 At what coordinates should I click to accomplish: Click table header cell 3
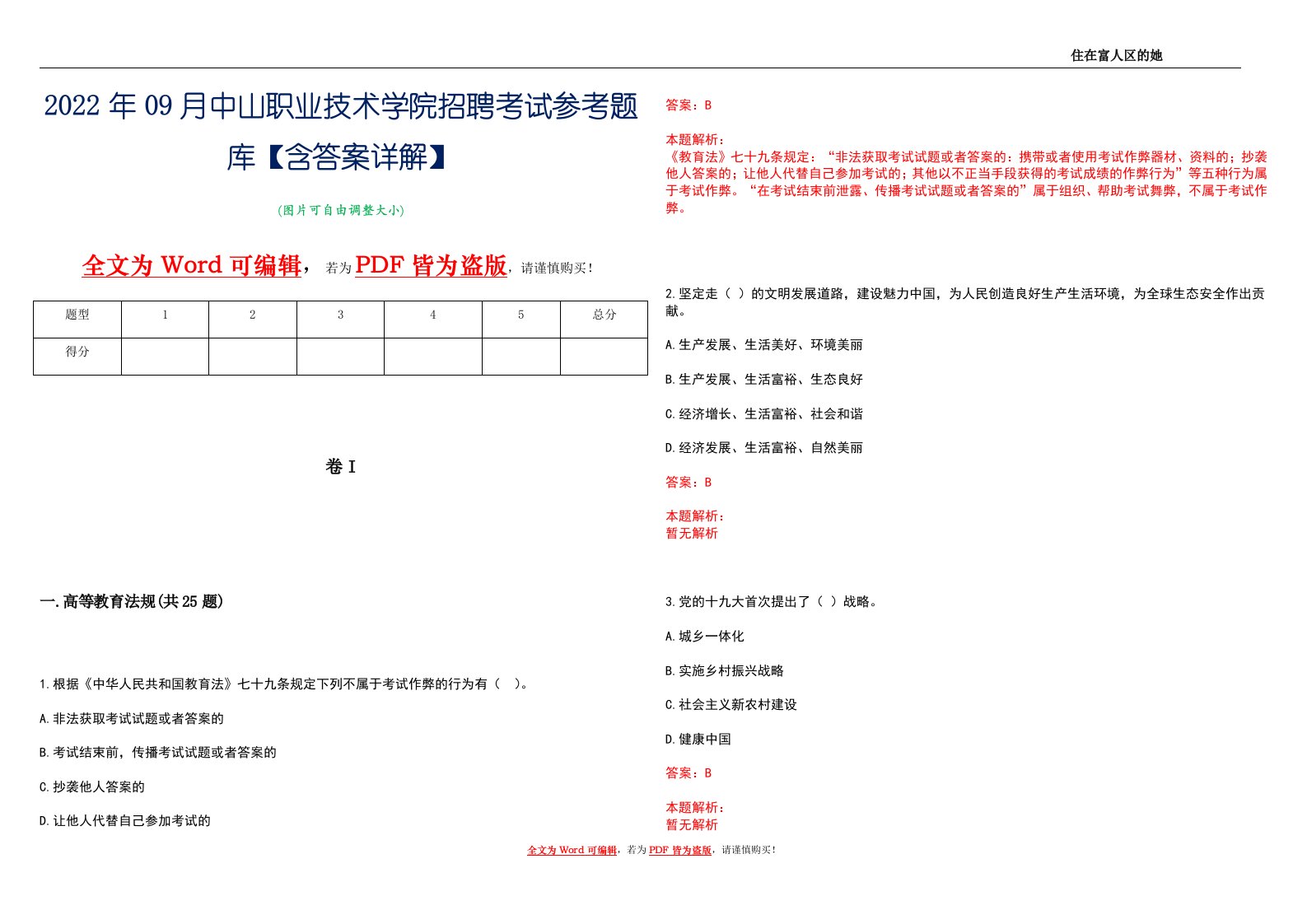tap(340, 320)
